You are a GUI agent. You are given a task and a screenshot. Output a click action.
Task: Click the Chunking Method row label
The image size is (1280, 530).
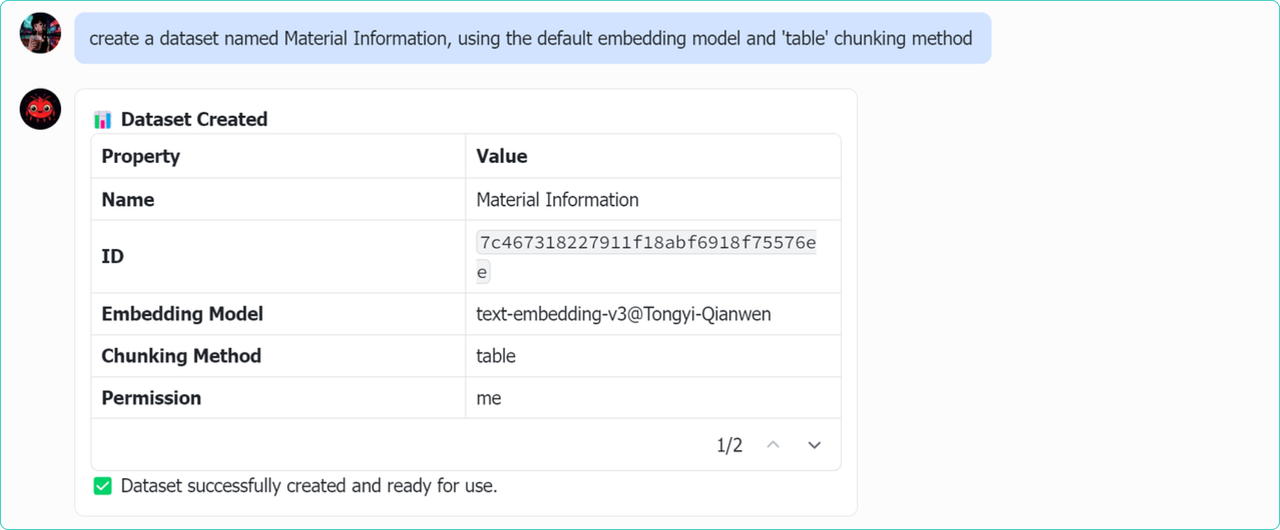pyautogui.click(x=181, y=356)
